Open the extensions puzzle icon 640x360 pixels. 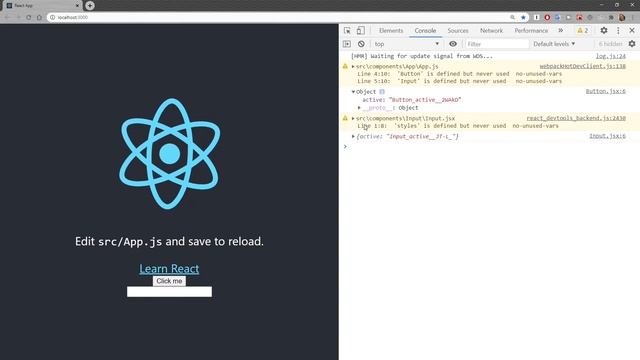point(611,18)
